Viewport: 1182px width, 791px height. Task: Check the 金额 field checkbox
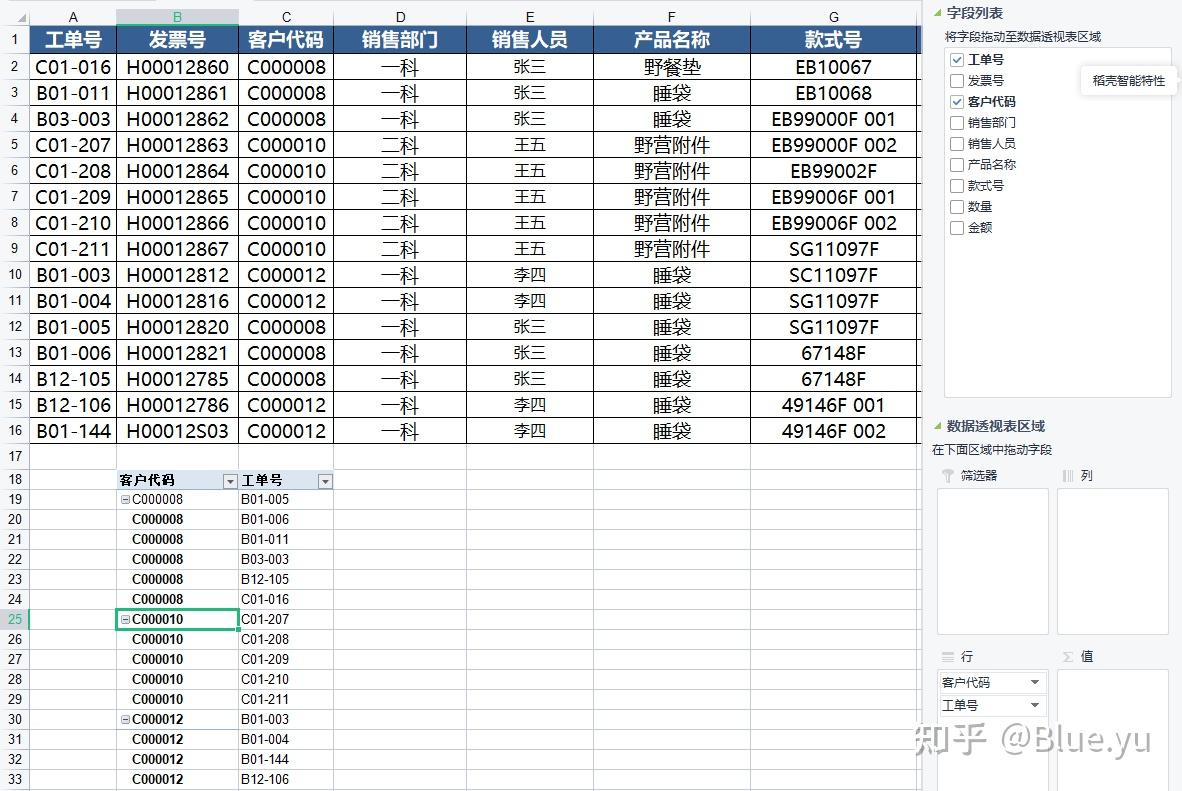957,228
